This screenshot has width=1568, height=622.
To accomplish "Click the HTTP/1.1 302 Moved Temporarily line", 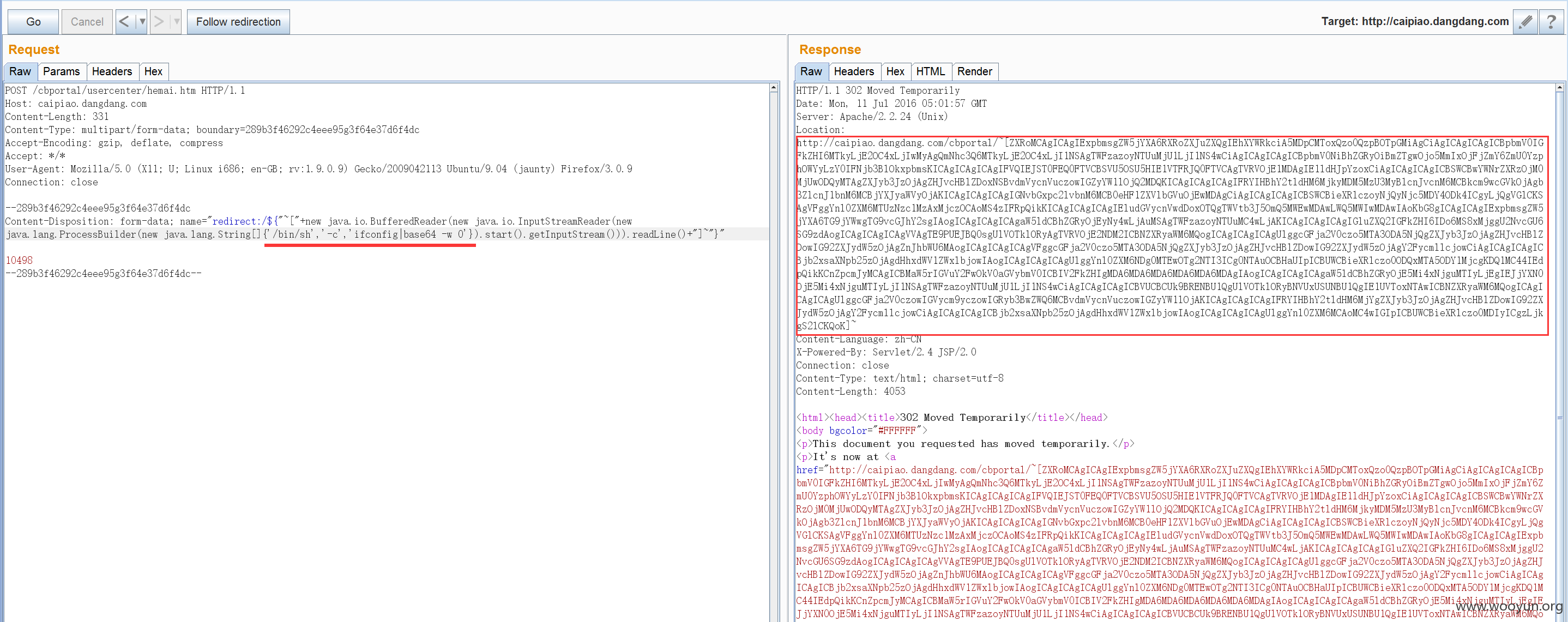I will 878,90.
